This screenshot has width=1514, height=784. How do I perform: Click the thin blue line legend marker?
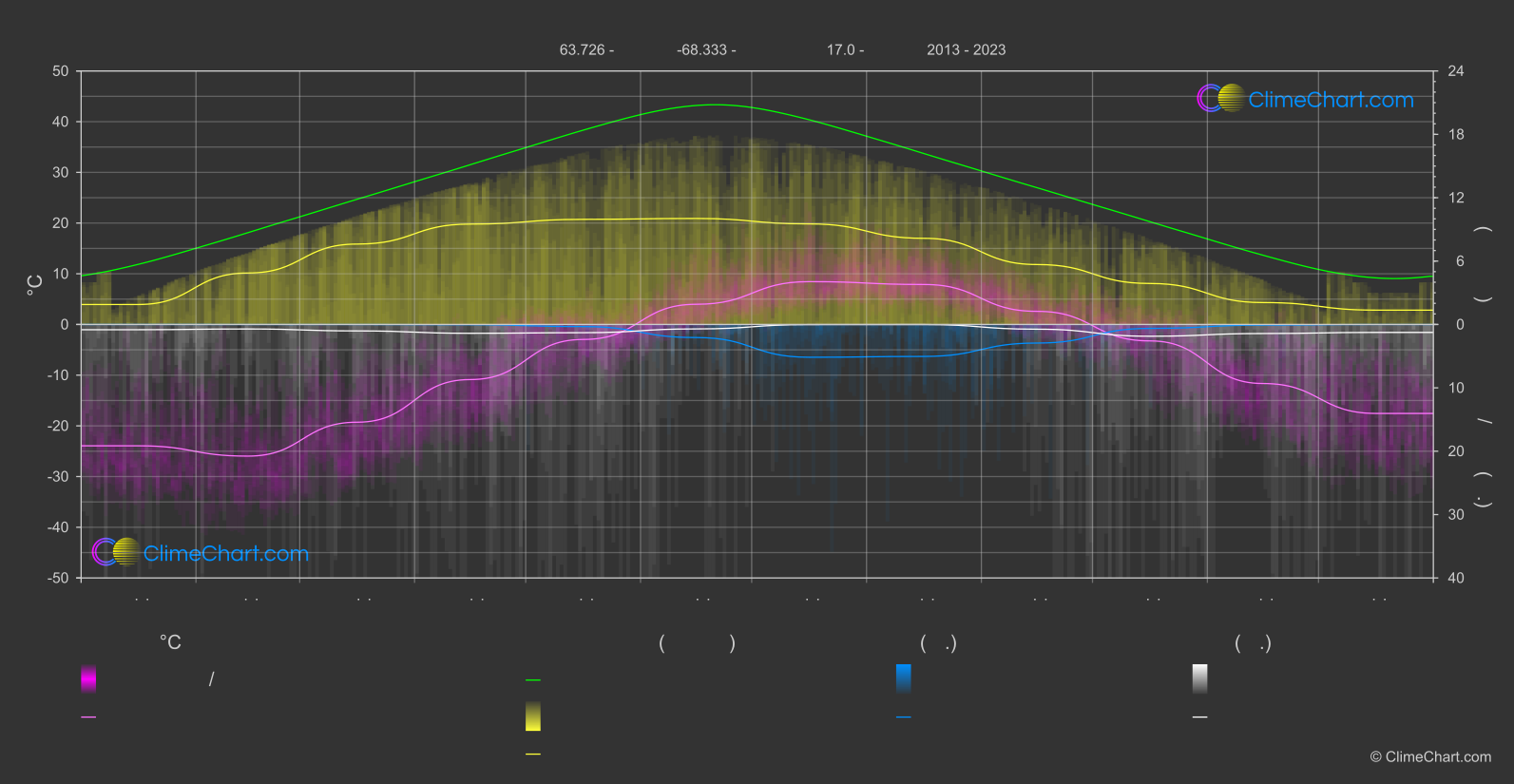pos(903,717)
